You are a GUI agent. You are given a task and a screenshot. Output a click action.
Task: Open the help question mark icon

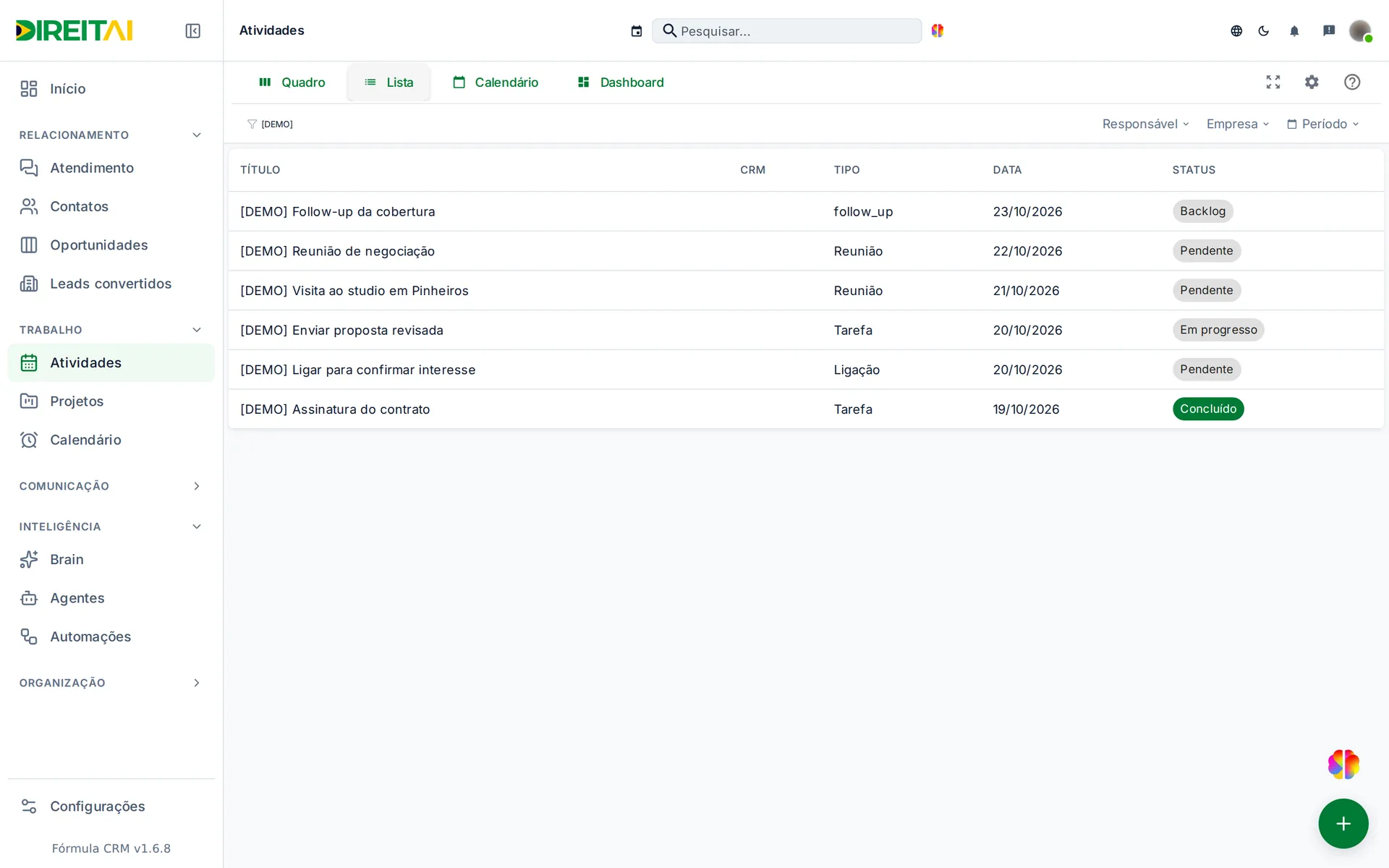(1352, 82)
